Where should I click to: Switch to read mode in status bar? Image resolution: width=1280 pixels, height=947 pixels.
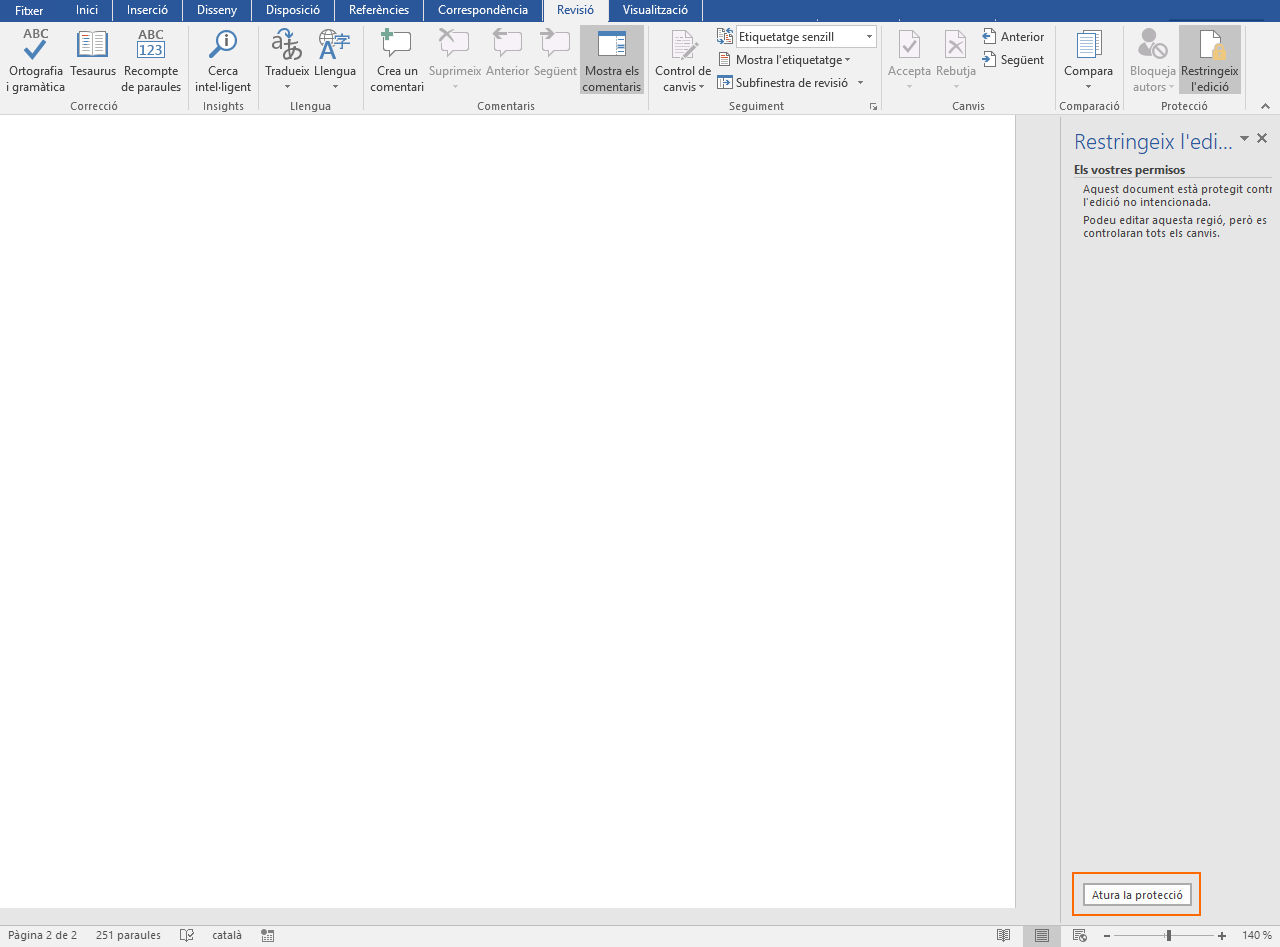[x=1004, y=935]
